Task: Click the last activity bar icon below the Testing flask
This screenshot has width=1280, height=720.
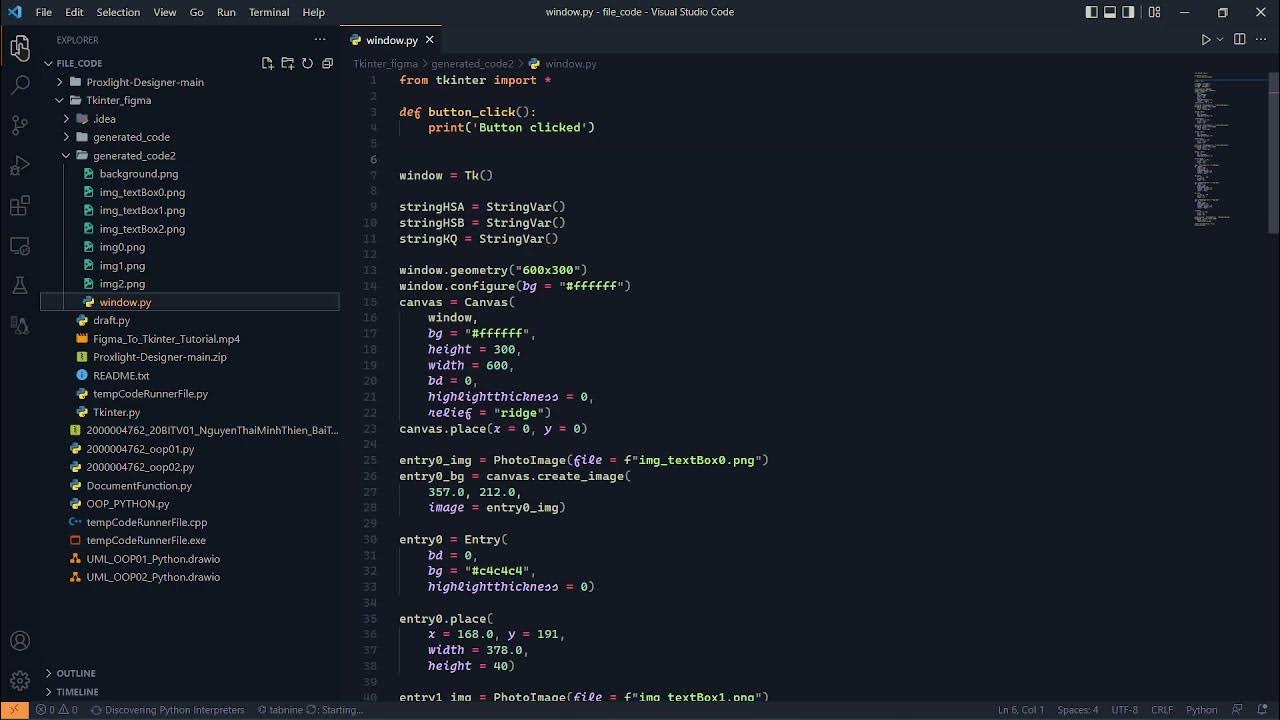Action: 20,325
